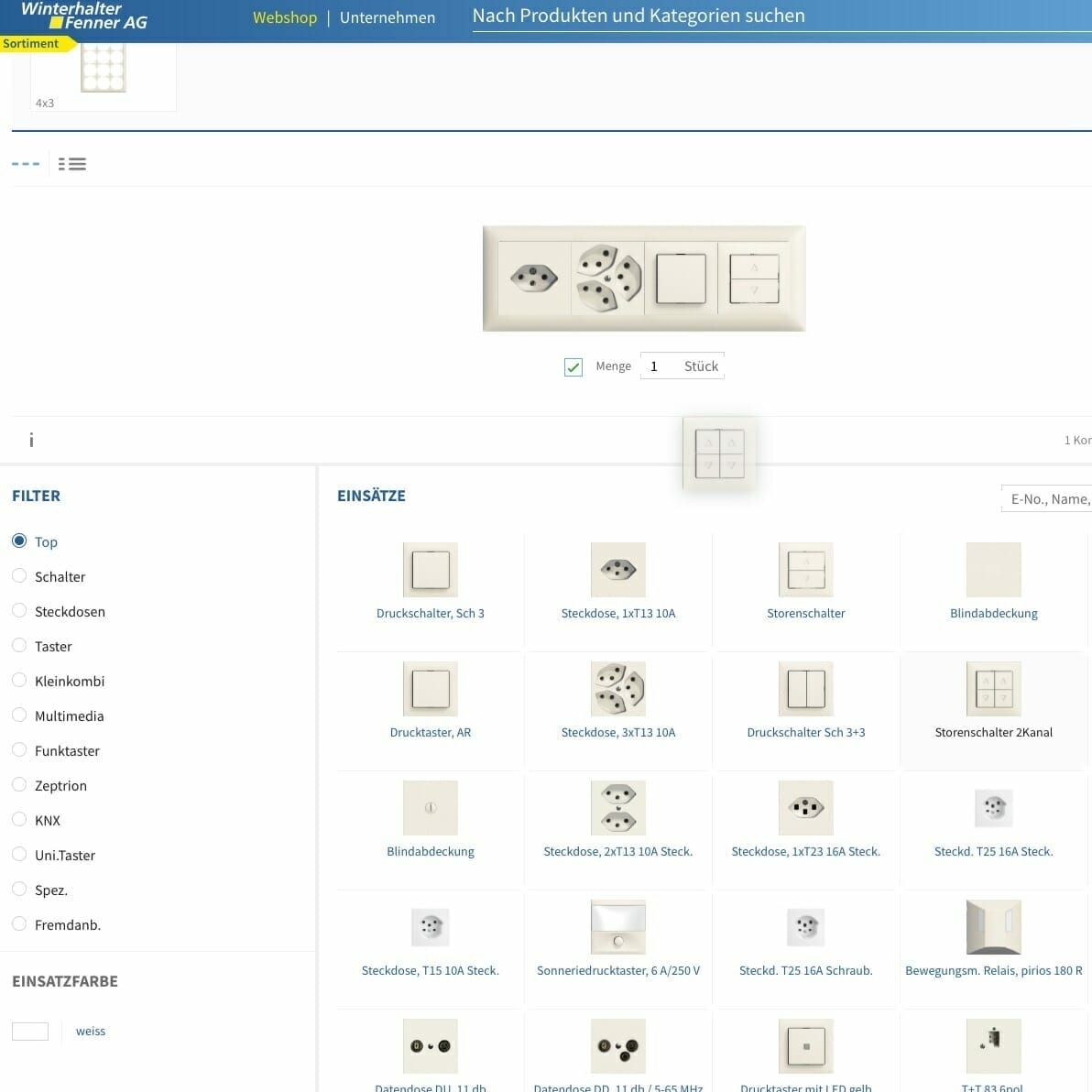Viewport: 1092px width, 1092px height.
Task: Choose the Druckschalter Sch 3+3 insert image
Action: pyautogui.click(x=805, y=689)
